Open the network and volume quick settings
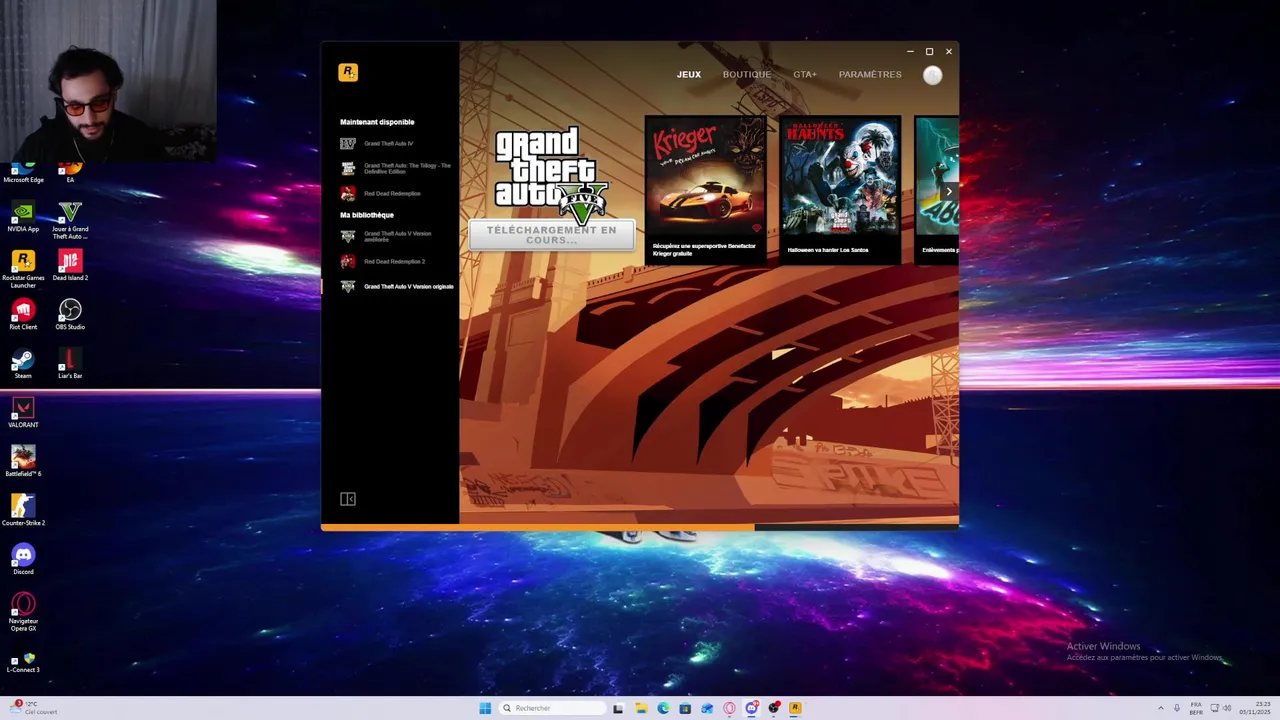 tap(1221, 708)
